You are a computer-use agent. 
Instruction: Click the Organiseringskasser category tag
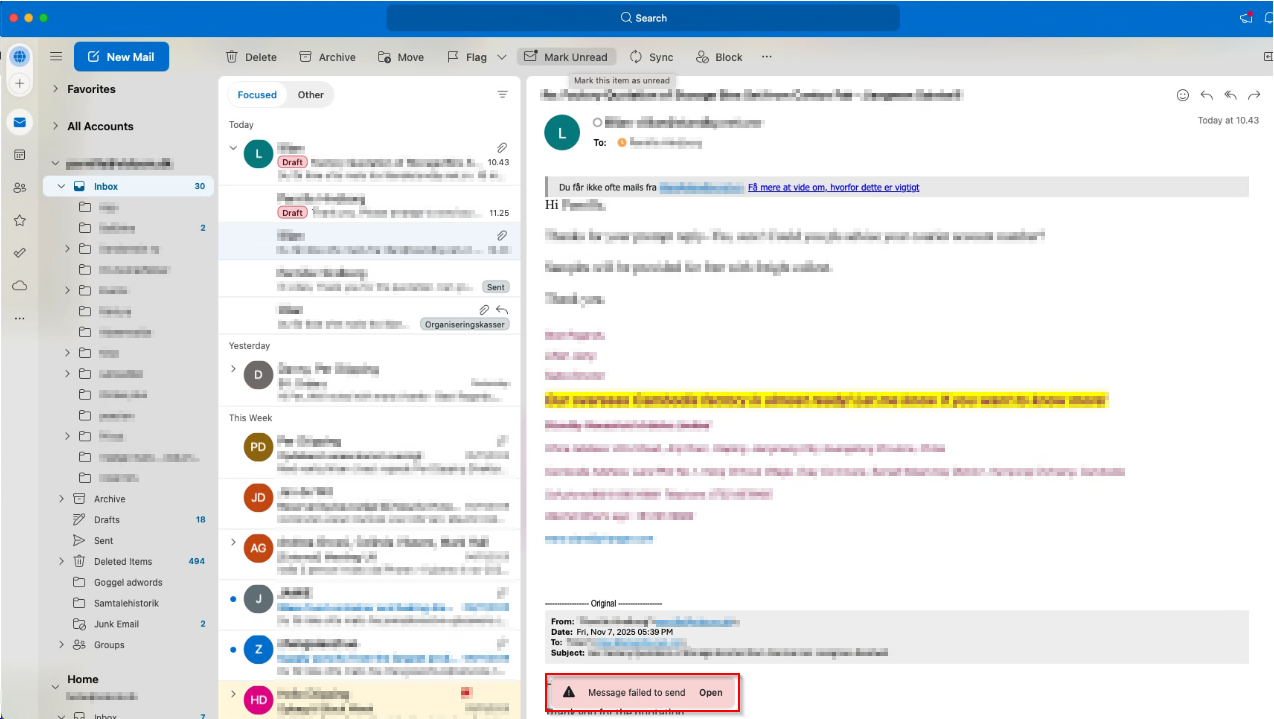pyautogui.click(x=466, y=324)
